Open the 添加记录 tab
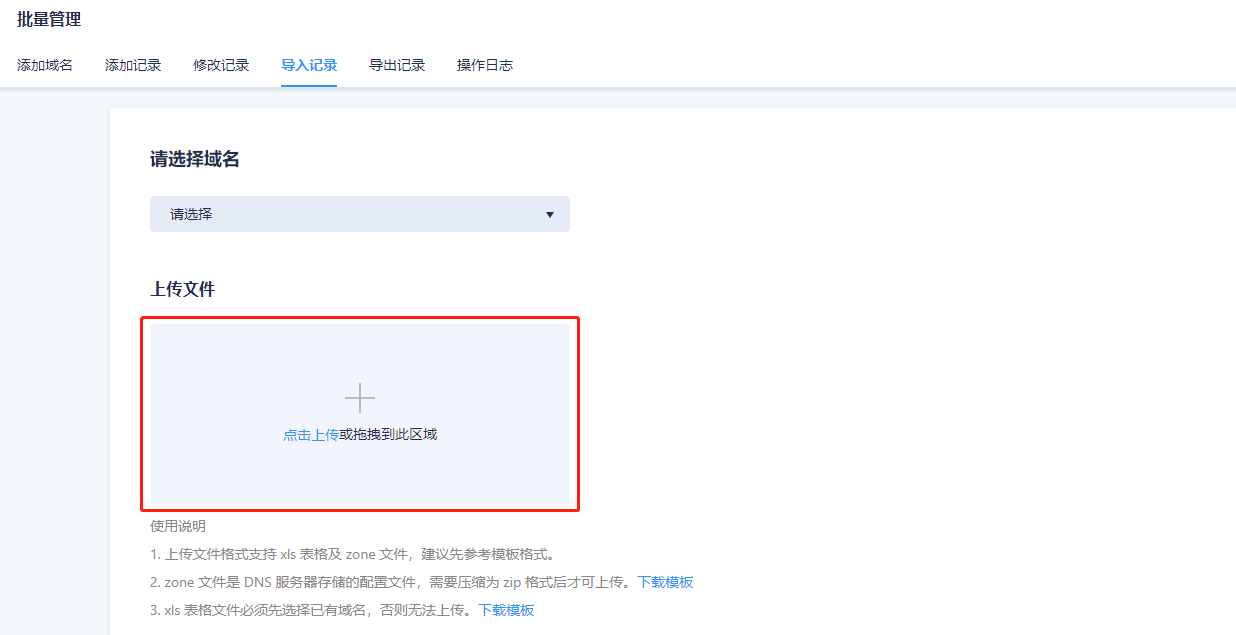Image resolution: width=1236 pixels, height=635 pixels. (x=133, y=65)
